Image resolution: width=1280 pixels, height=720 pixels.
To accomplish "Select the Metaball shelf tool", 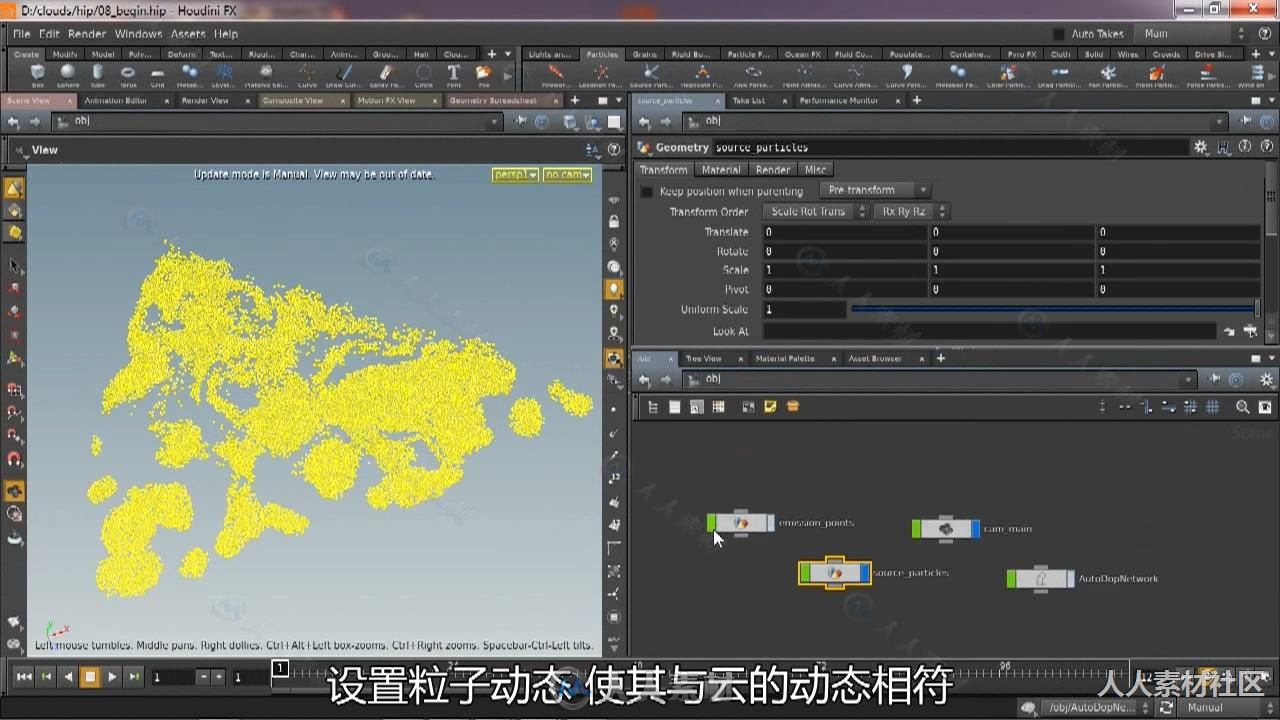I will coord(189,75).
